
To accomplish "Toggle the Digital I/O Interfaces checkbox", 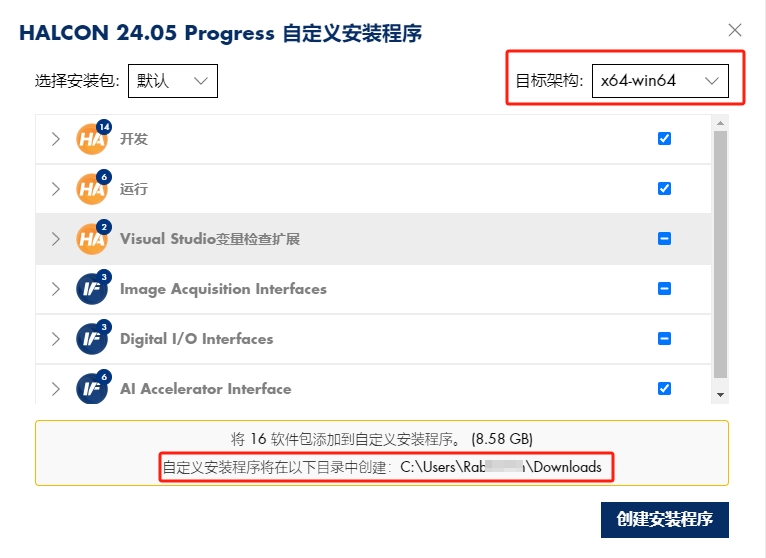I will [664, 339].
